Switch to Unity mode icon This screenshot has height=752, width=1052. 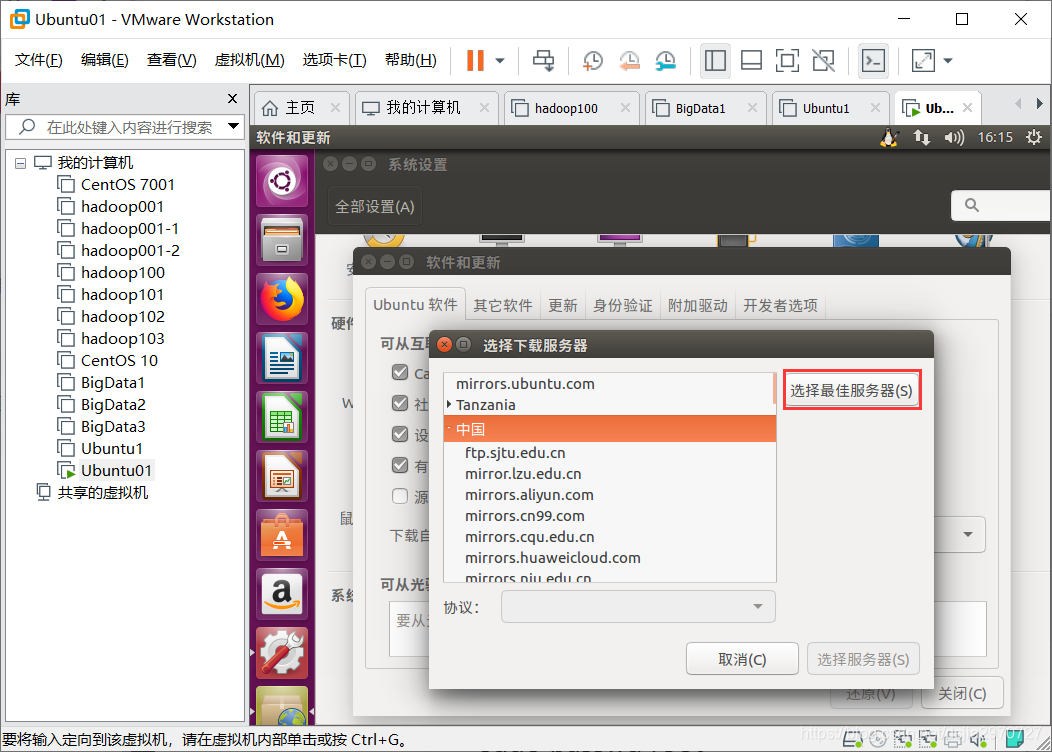(x=823, y=60)
